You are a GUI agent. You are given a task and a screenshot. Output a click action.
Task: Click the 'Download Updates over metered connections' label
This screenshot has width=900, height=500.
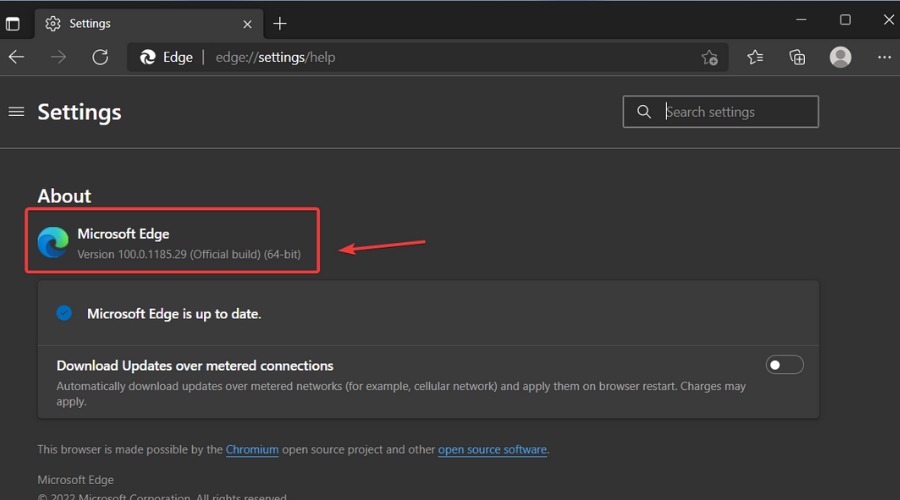point(195,366)
